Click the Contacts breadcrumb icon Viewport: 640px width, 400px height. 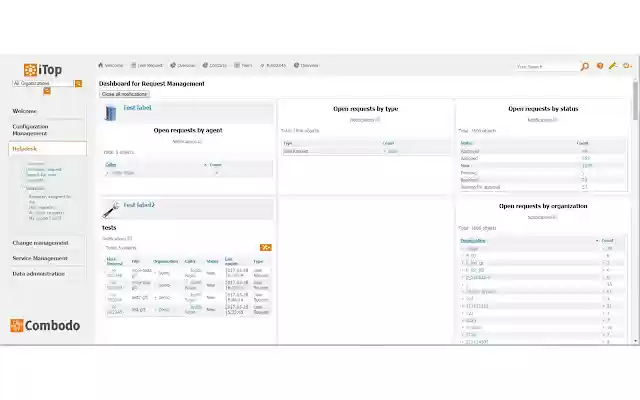[205, 65]
